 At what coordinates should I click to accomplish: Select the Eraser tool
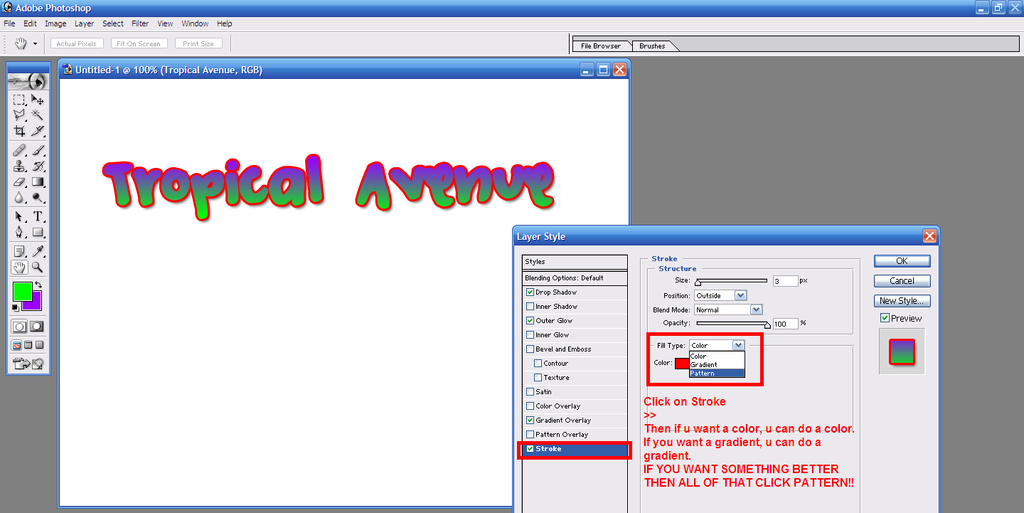tap(20, 182)
